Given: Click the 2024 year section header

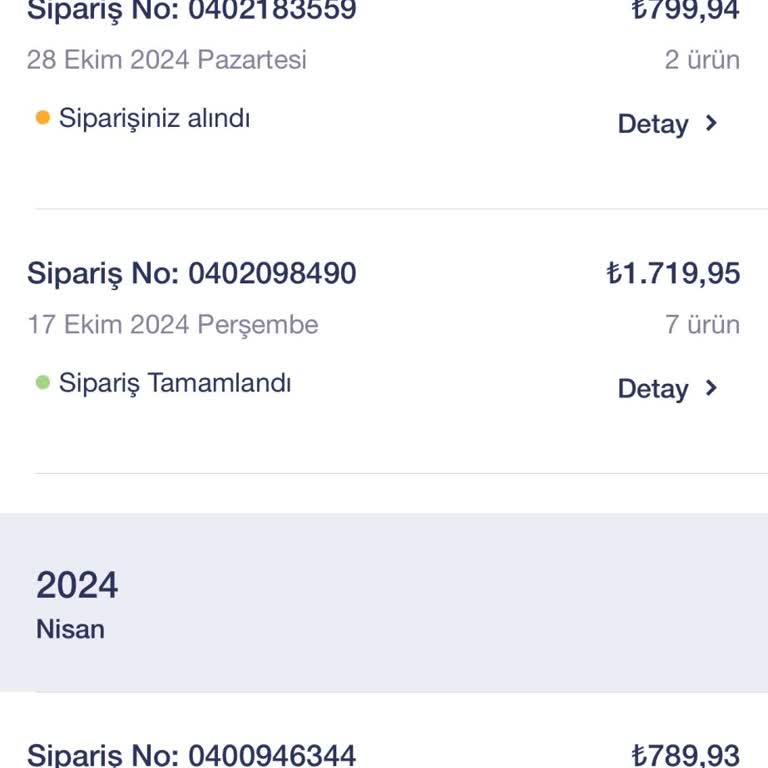Looking at the screenshot, I should coord(77,585).
